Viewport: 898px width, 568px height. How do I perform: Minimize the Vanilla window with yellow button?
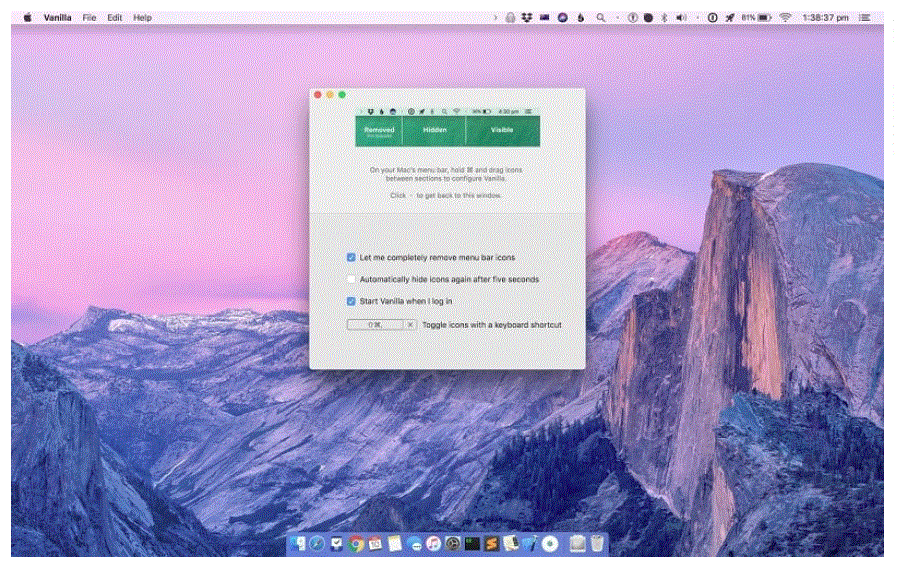[330, 94]
